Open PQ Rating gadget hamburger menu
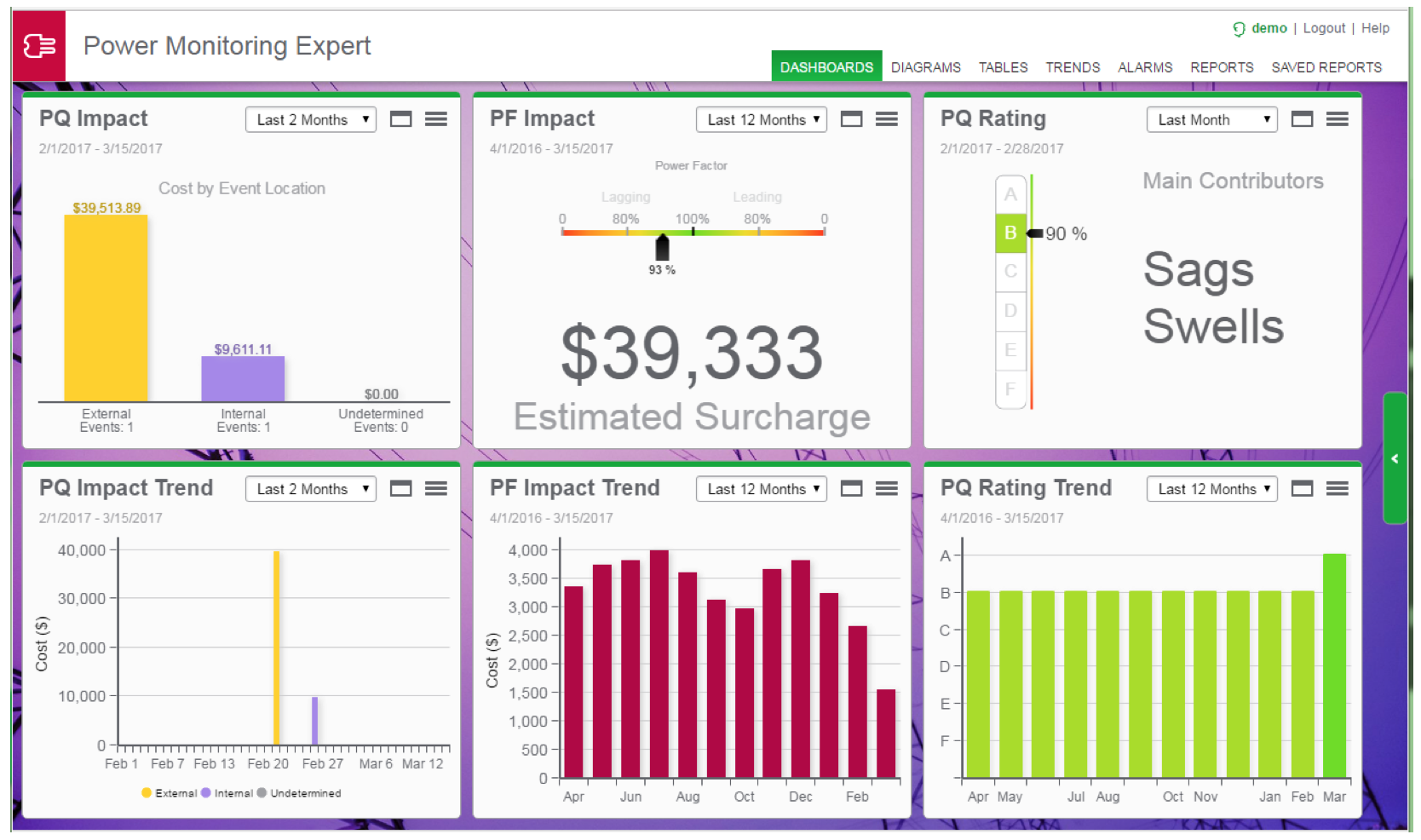Viewport: 1421px width, 840px height. (1338, 119)
